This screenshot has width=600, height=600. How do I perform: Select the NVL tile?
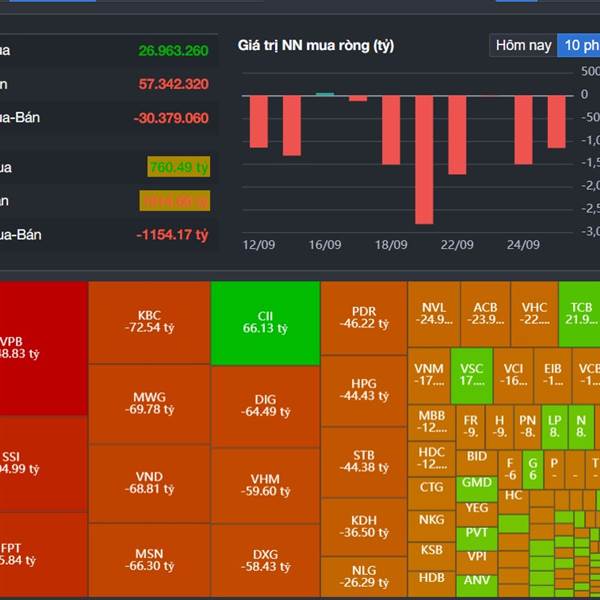click(434, 314)
